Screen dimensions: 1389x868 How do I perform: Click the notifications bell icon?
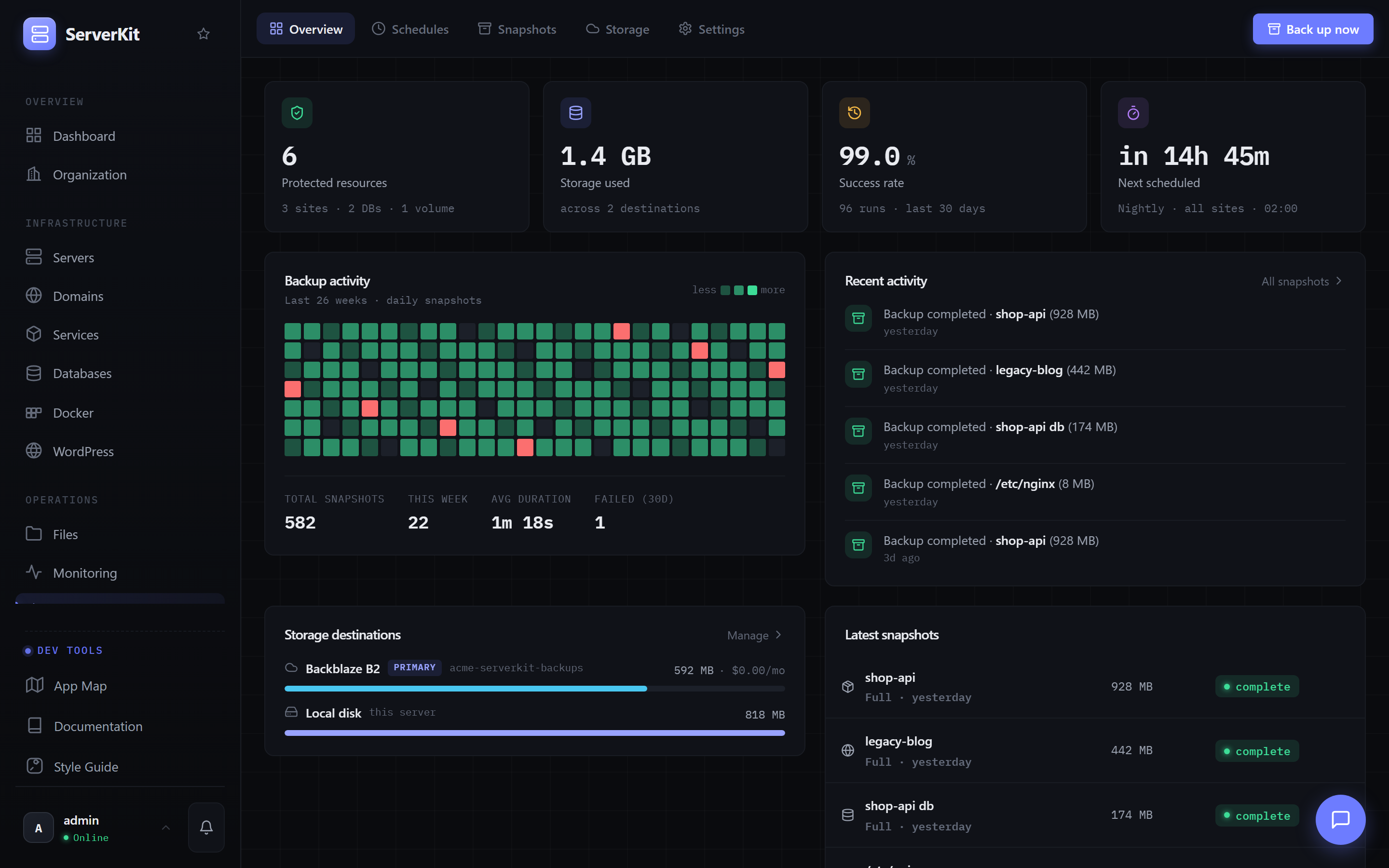point(206,827)
